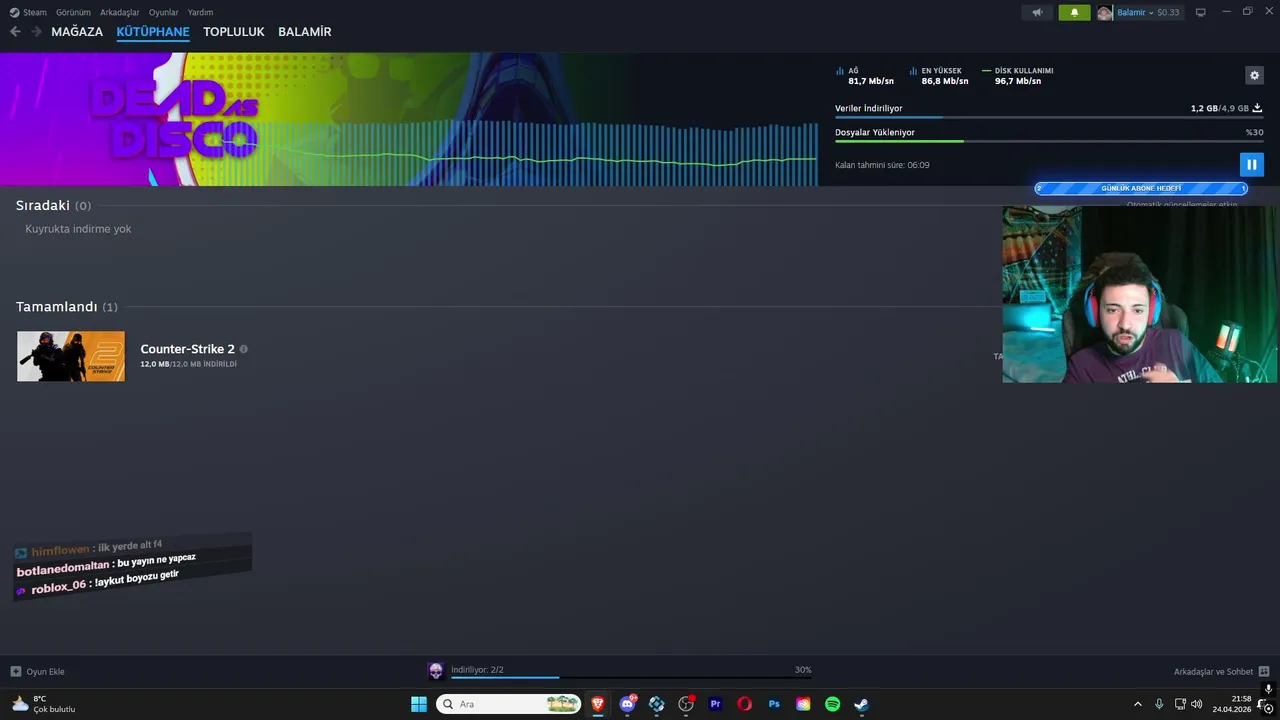Go forward with the right arrow
Viewport: 1280px width, 720px height.
(x=37, y=32)
